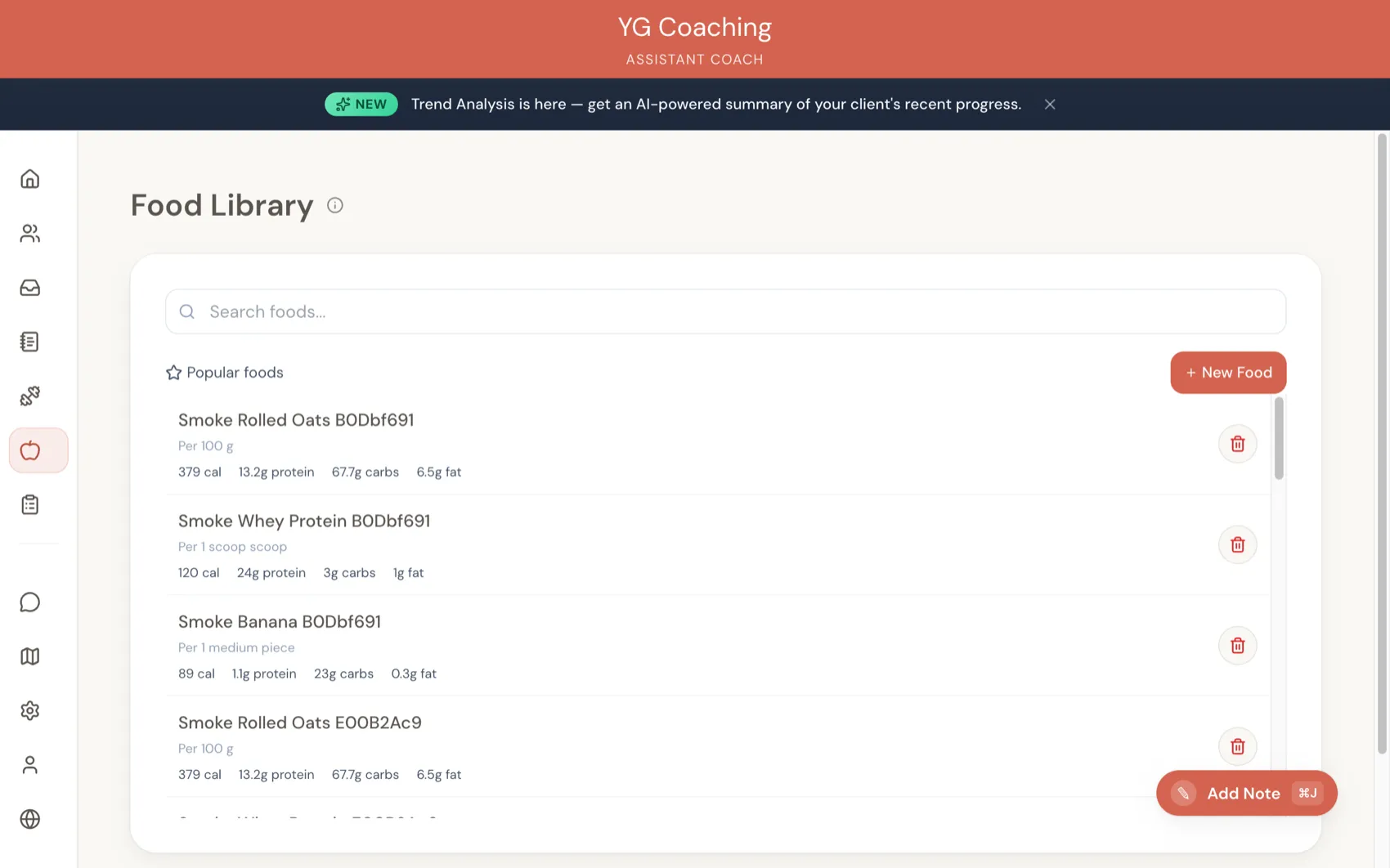
Task: Select the apple Food Library sidebar icon
Action: coord(38,450)
